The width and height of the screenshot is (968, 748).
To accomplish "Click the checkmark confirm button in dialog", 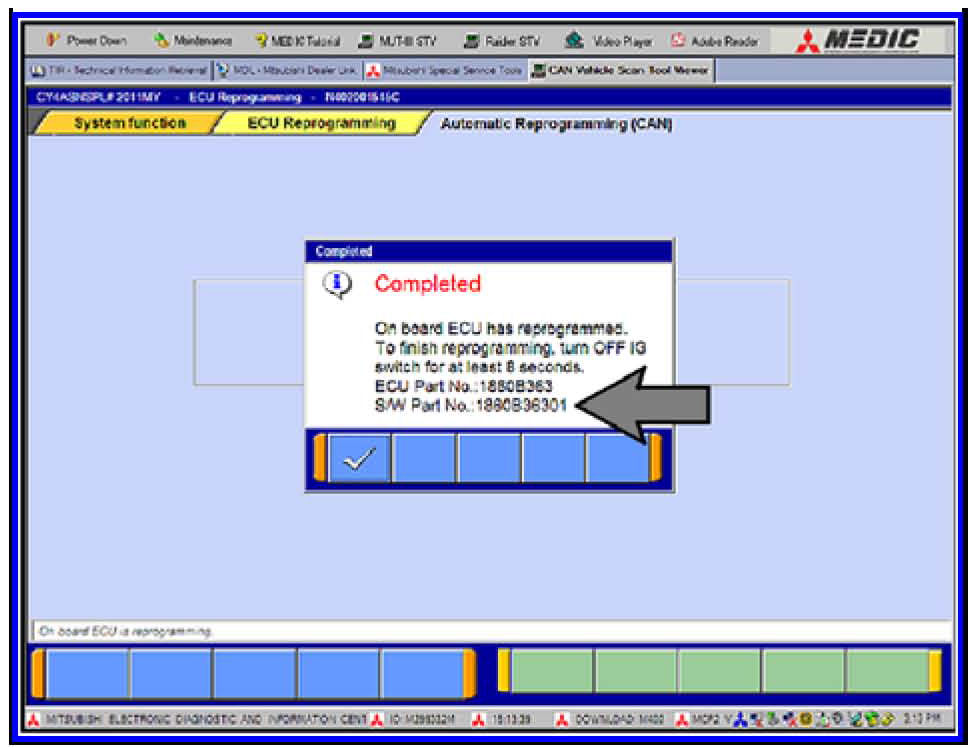I will click(359, 459).
